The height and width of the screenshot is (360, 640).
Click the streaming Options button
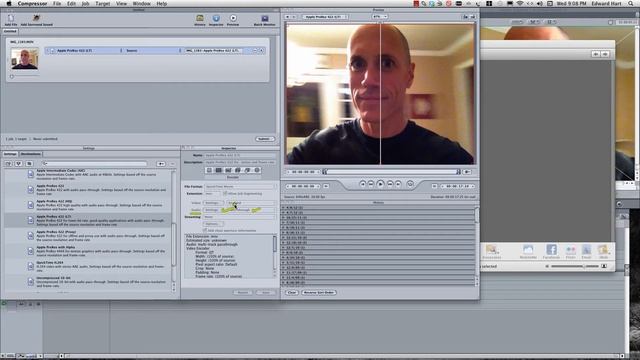(213, 224)
